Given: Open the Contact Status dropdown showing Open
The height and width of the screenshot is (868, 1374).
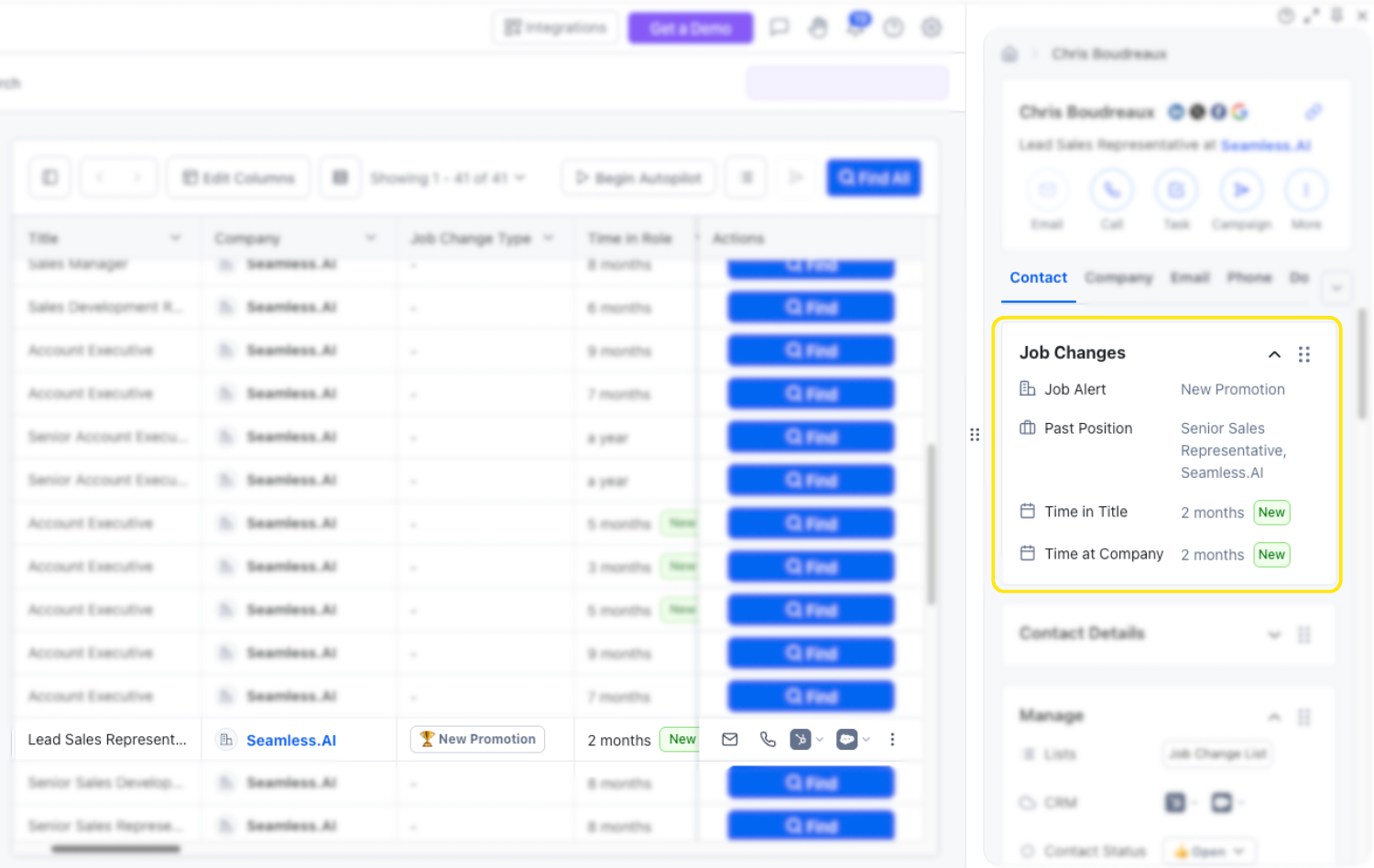Looking at the screenshot, I should tap(1209, 851).
